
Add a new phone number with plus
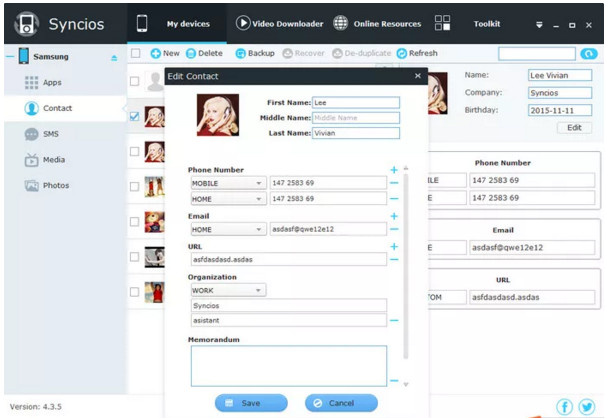(394, 170)
